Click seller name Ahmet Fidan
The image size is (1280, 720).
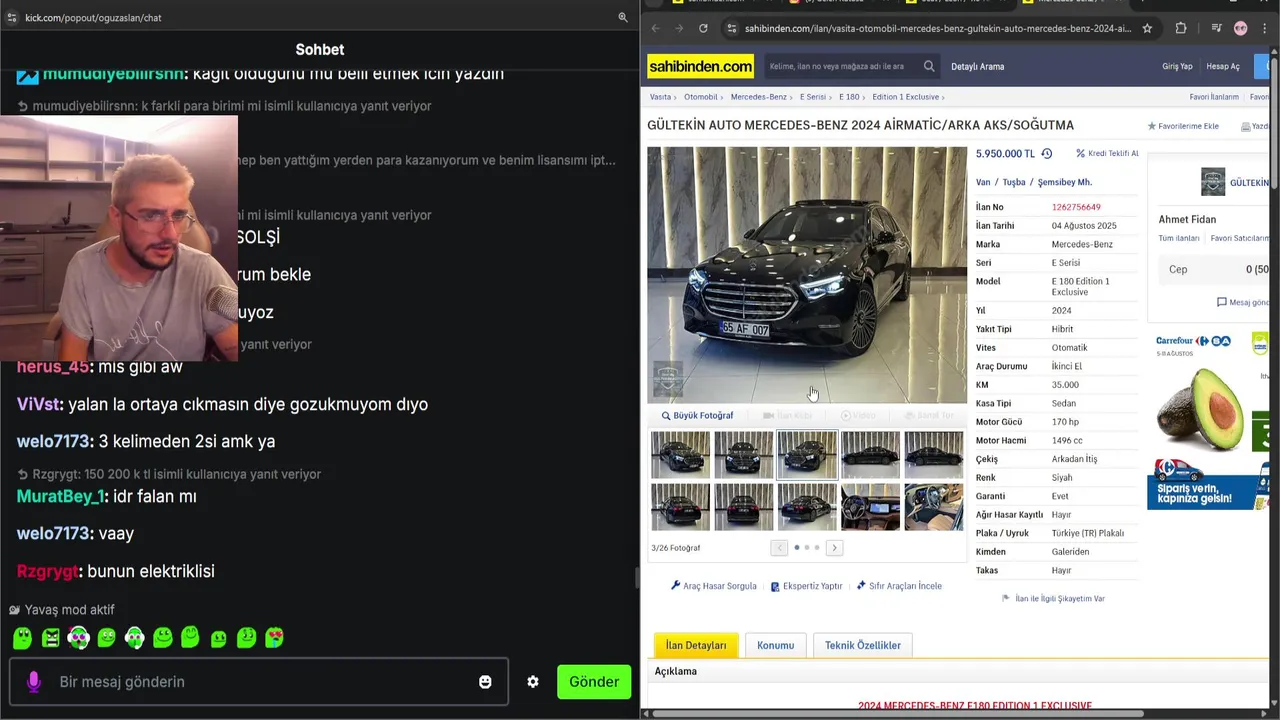coord(1187,219)
